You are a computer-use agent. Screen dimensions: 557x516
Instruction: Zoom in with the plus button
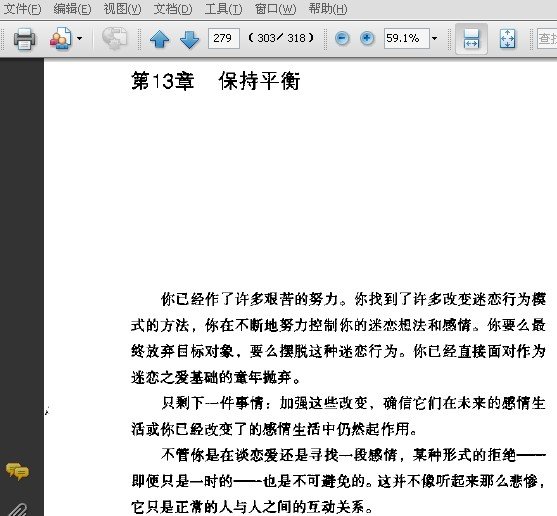(x=367, y=38)
